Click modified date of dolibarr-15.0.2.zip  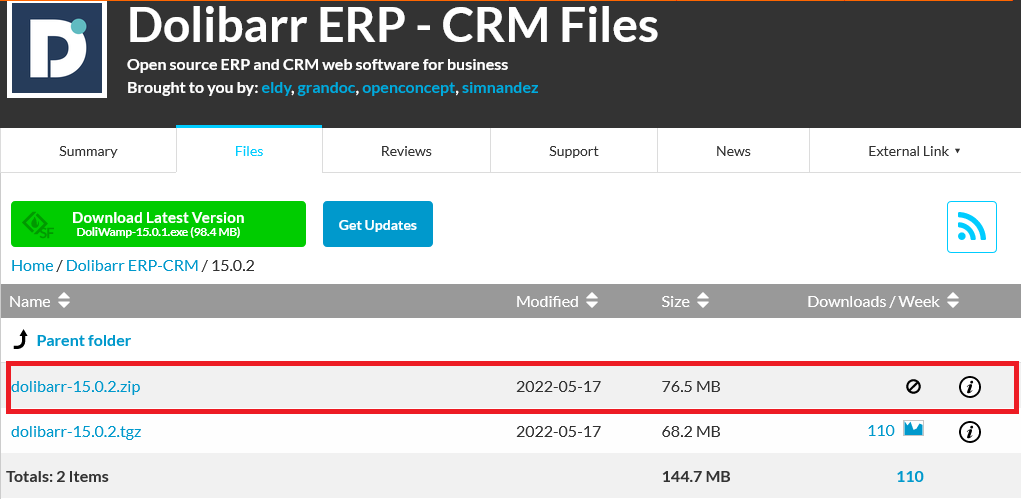click(559, 387)
